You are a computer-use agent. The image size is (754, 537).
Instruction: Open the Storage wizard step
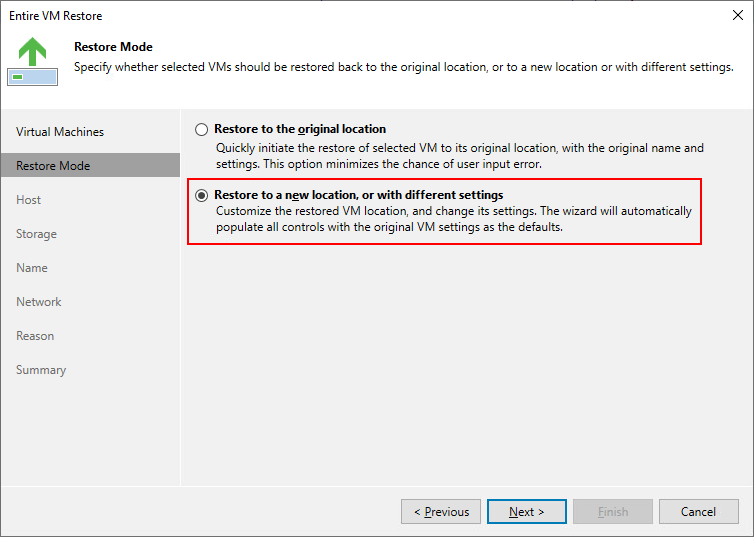(36, 234)
